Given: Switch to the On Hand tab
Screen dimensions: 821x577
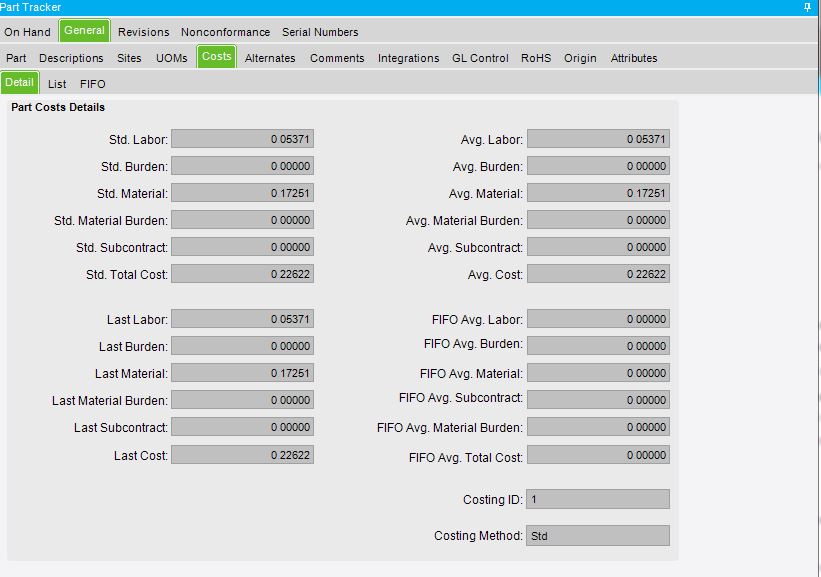Looking at the screenshot, I should [x=27, y=32].
